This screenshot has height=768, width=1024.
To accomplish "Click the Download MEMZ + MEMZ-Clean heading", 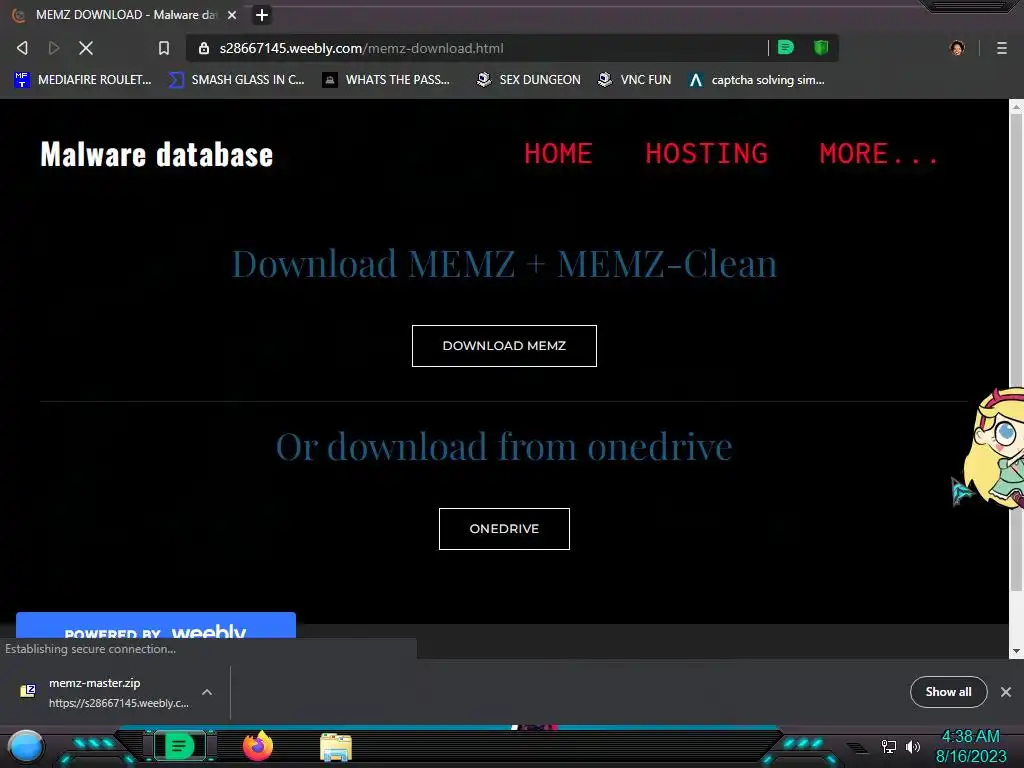I will (x=504, y=264).
